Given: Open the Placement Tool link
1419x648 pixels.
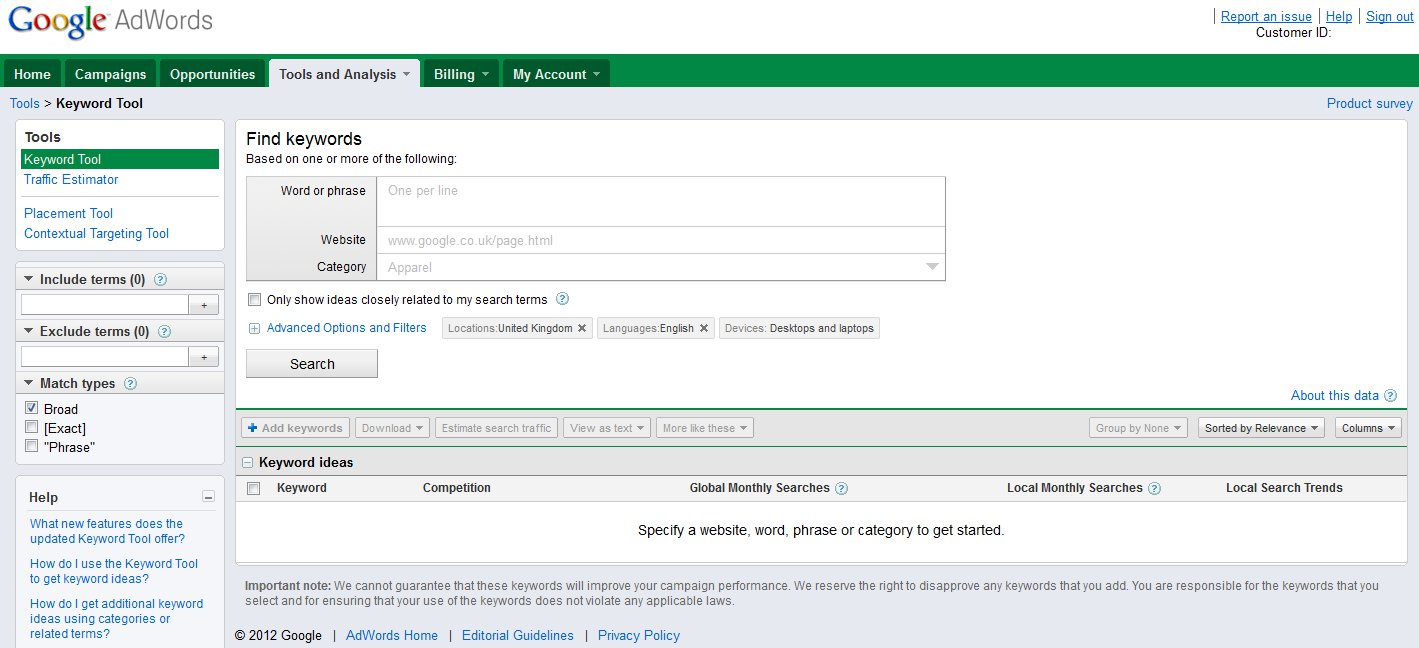Looking at the screenshot, I should point(68,214).
